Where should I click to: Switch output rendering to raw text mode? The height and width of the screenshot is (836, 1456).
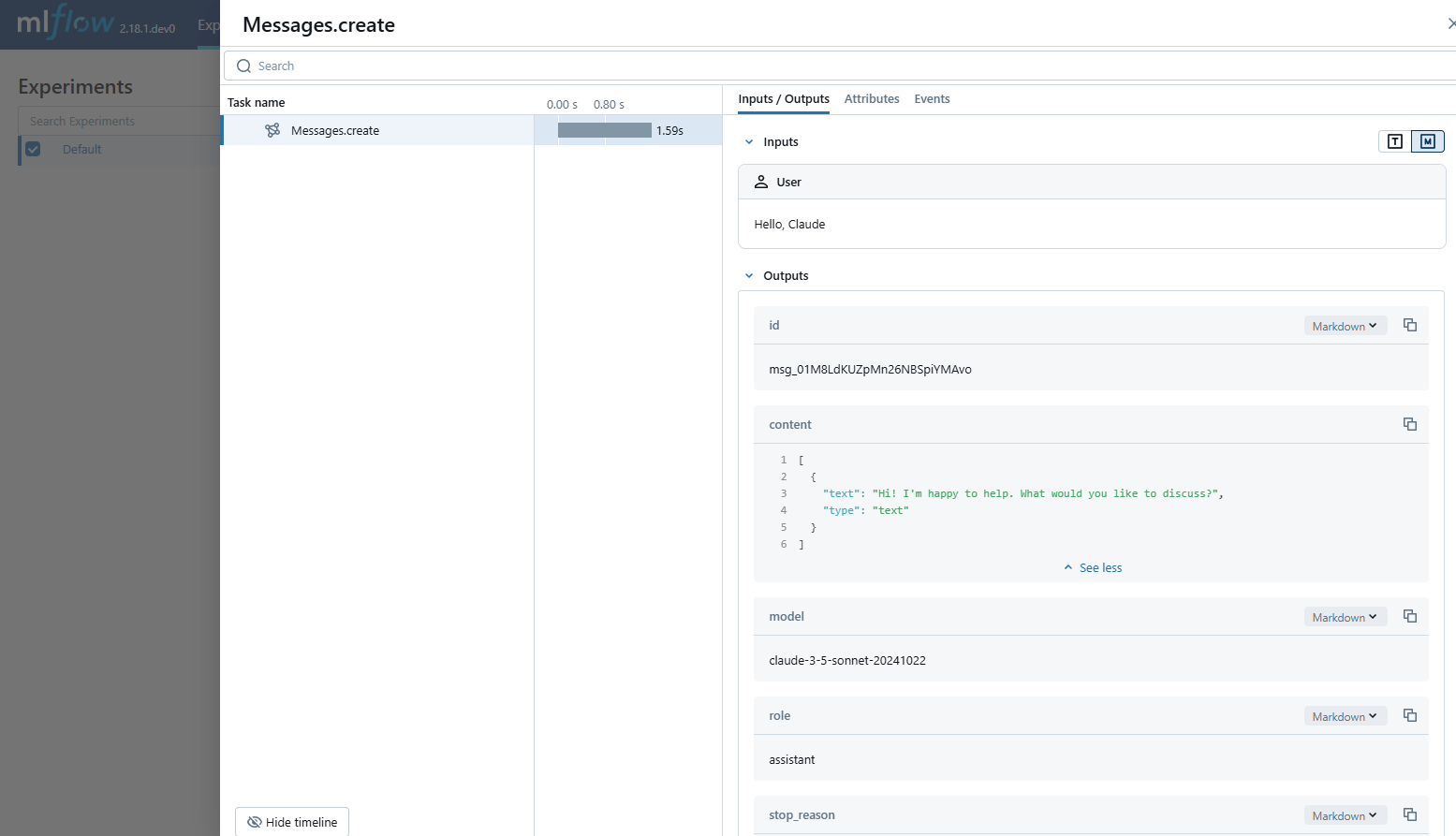click(x=1394, y=140)
